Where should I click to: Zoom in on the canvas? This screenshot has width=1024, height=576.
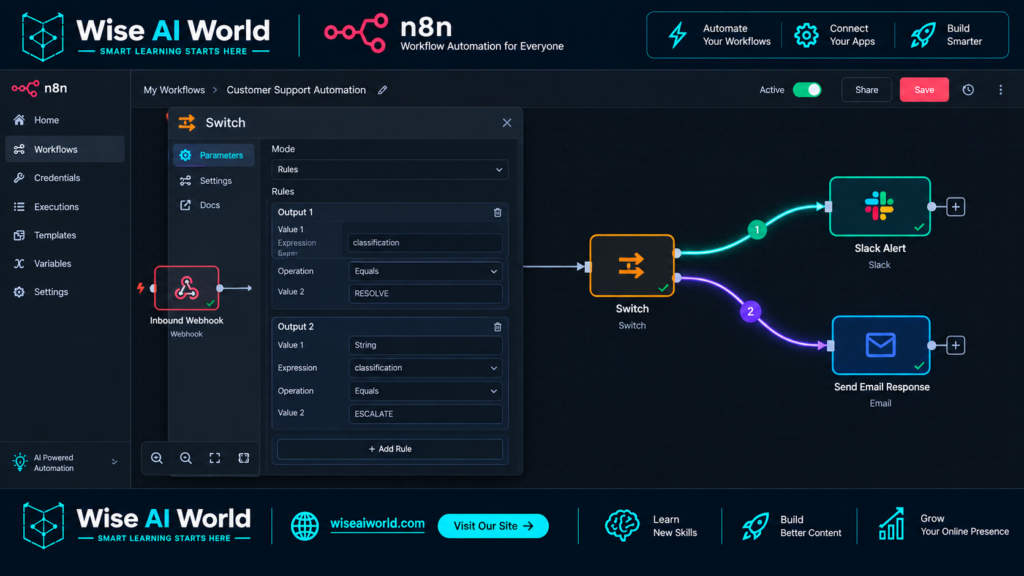click(157, 458)
